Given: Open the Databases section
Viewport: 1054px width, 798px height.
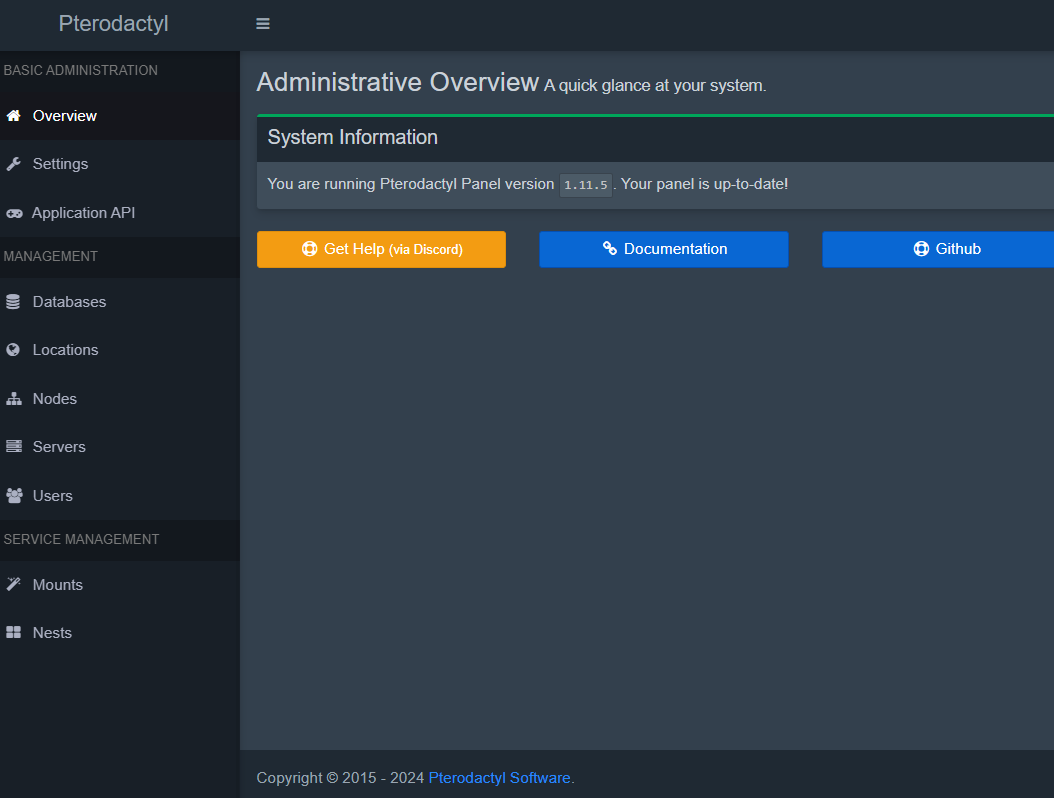Looking at the screenshot, I should tap(120, 302).
